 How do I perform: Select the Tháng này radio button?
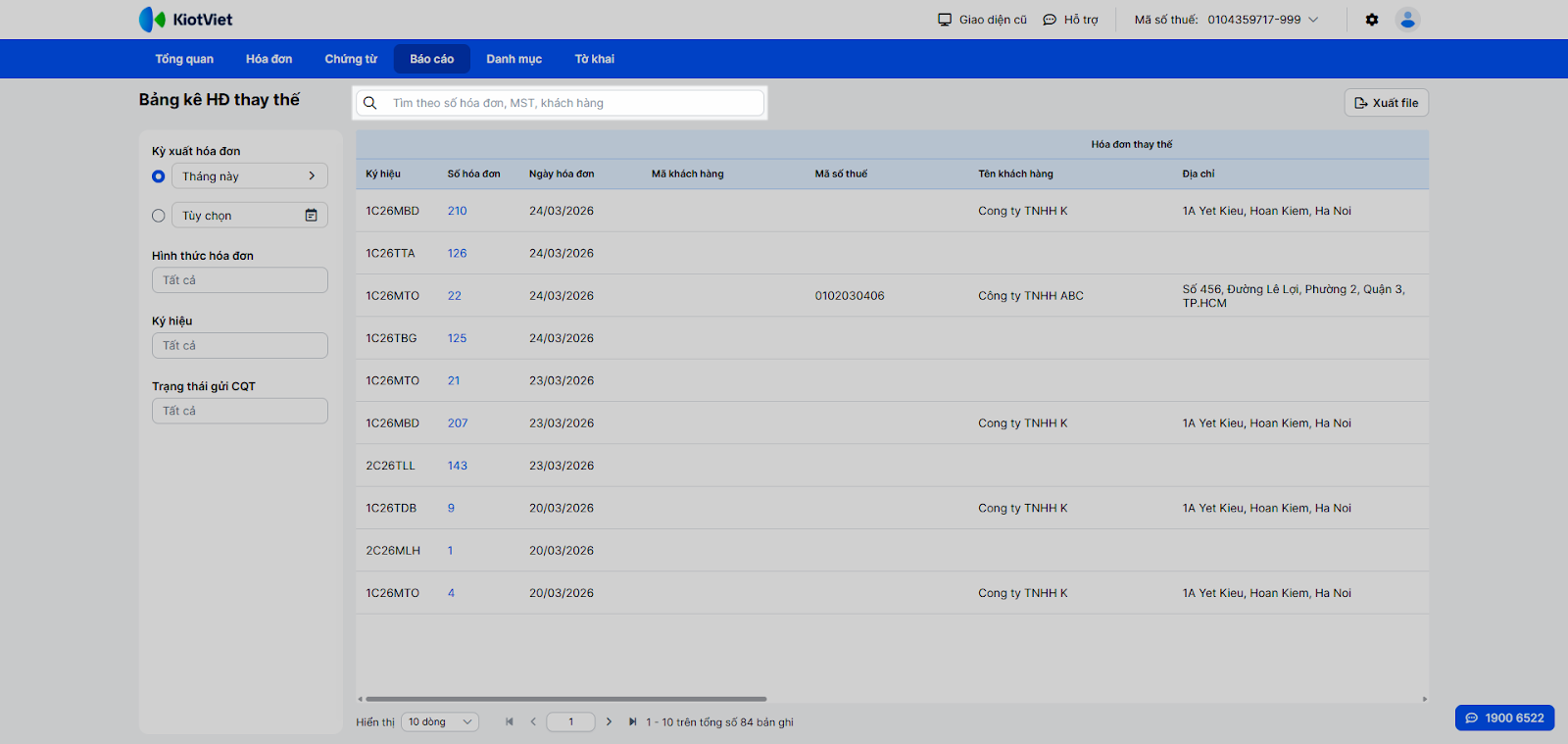[x=159, y=176]
